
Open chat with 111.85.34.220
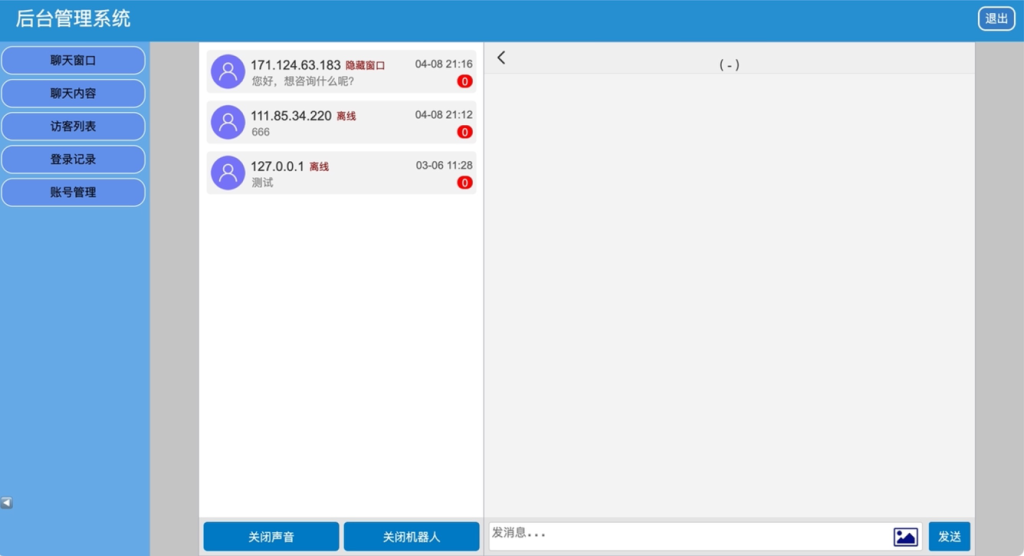pyautogui.click(x=342, y=122)
